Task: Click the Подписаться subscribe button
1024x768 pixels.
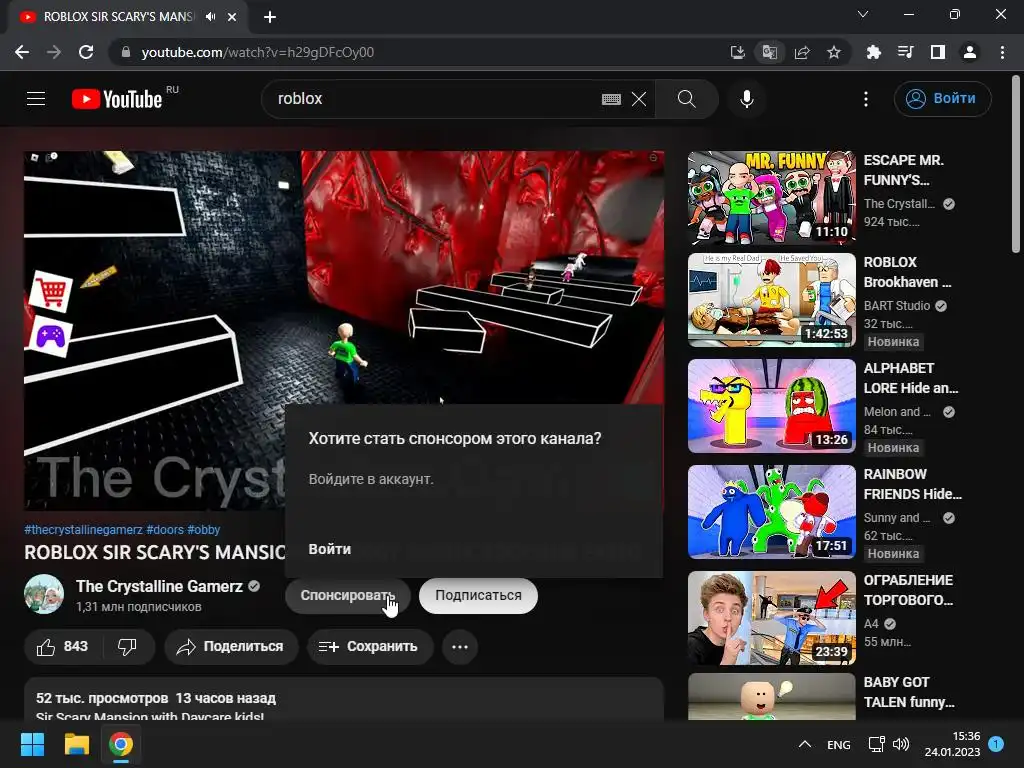Action: pos(478,596)
